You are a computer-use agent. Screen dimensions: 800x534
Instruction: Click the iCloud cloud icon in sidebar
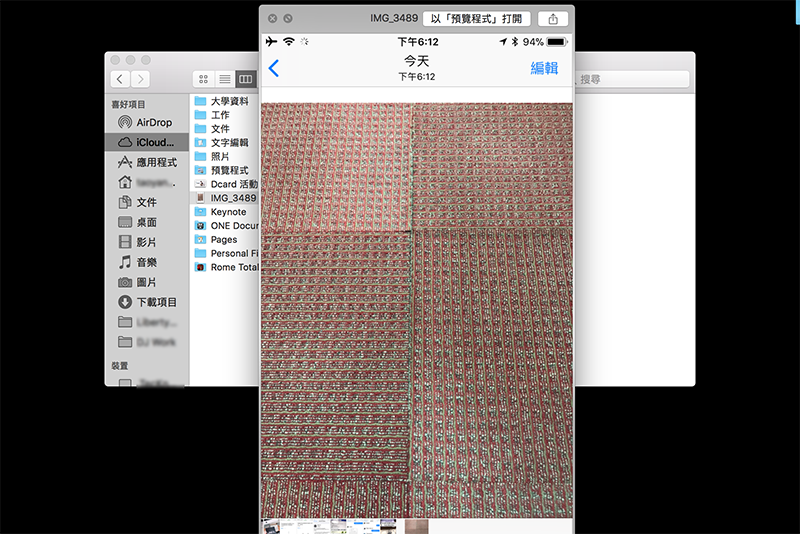(x=125, y=142)
